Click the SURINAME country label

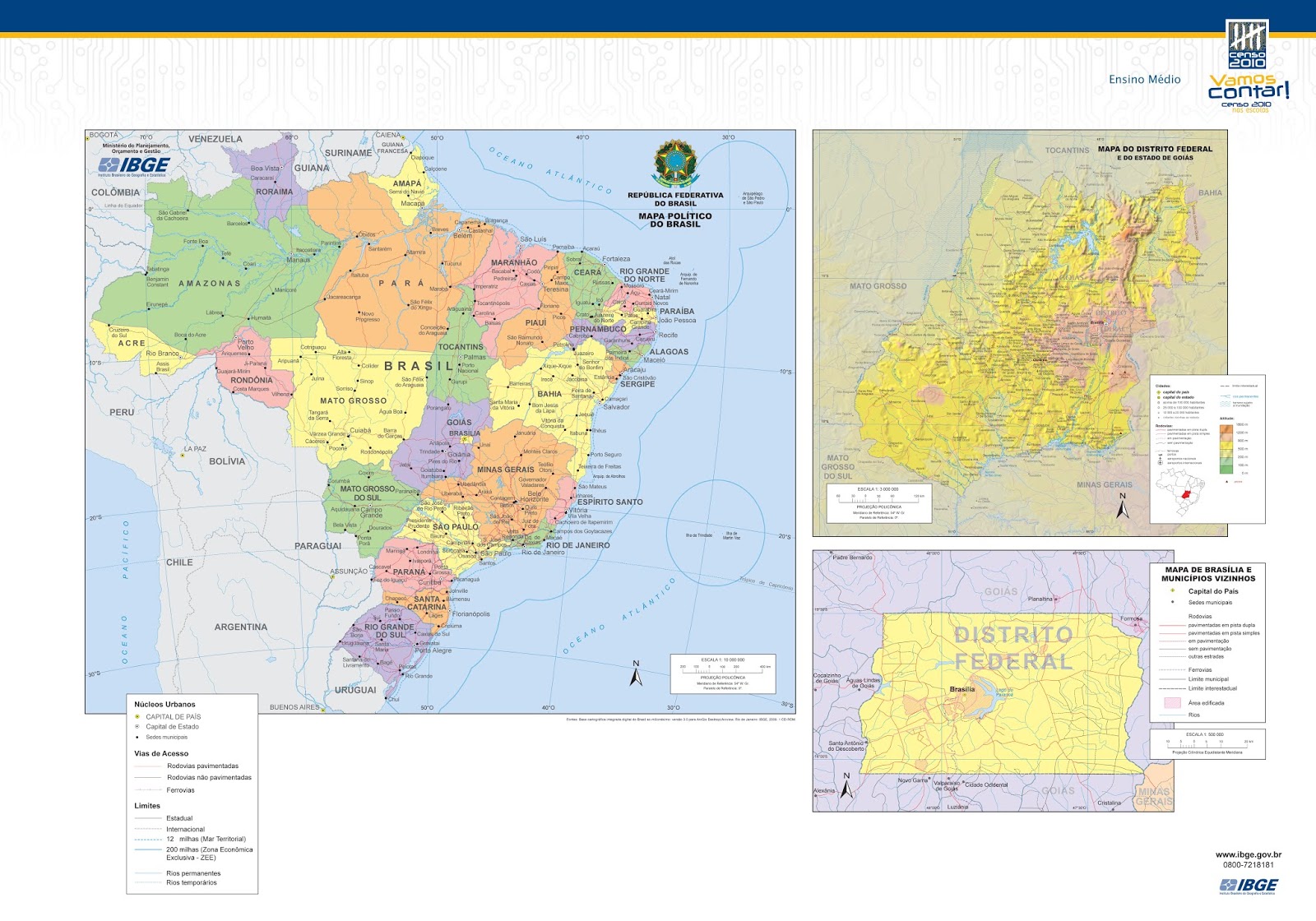tap(348, 152)
